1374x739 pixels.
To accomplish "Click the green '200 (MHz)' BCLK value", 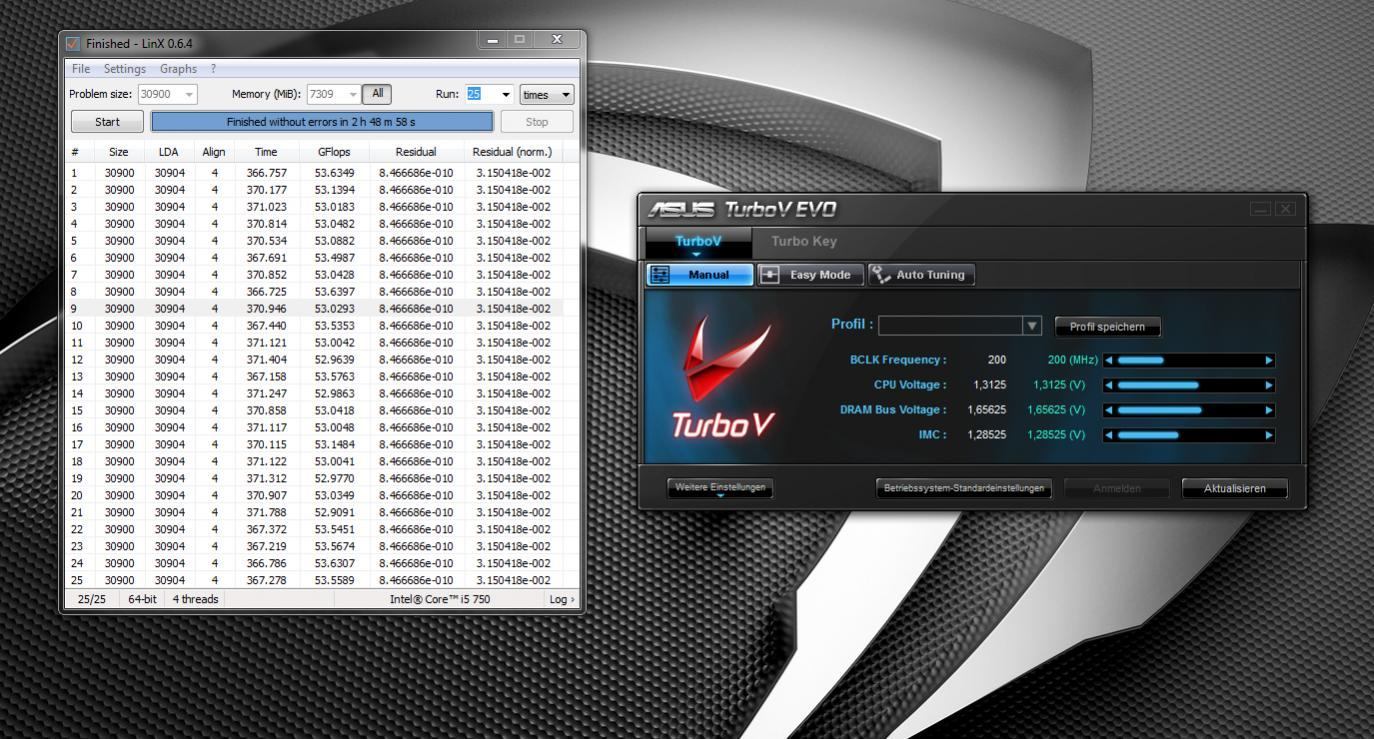I will [x=1073, y=360].
